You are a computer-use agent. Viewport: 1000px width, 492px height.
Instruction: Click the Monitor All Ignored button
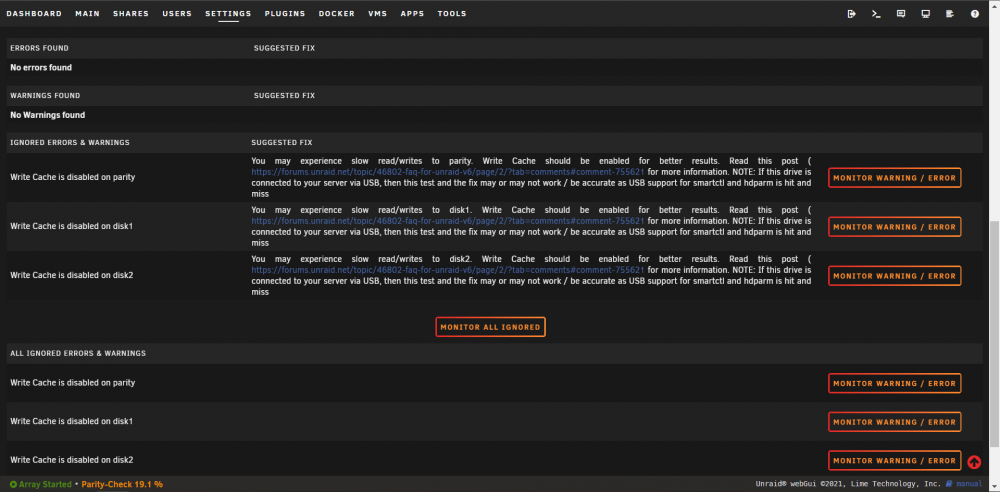point(490,327)
